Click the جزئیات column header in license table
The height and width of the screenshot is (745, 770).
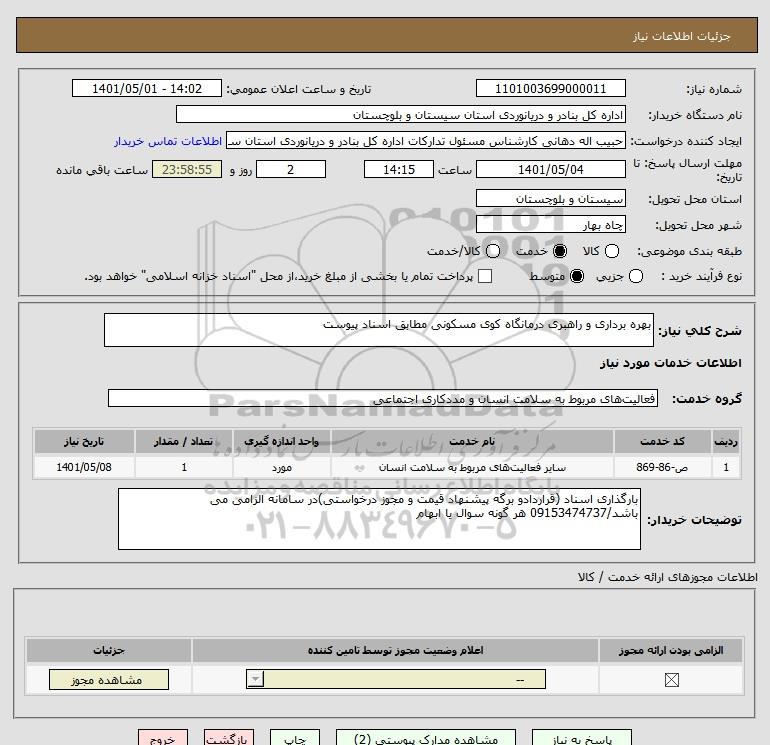click(x=109, y=651)
